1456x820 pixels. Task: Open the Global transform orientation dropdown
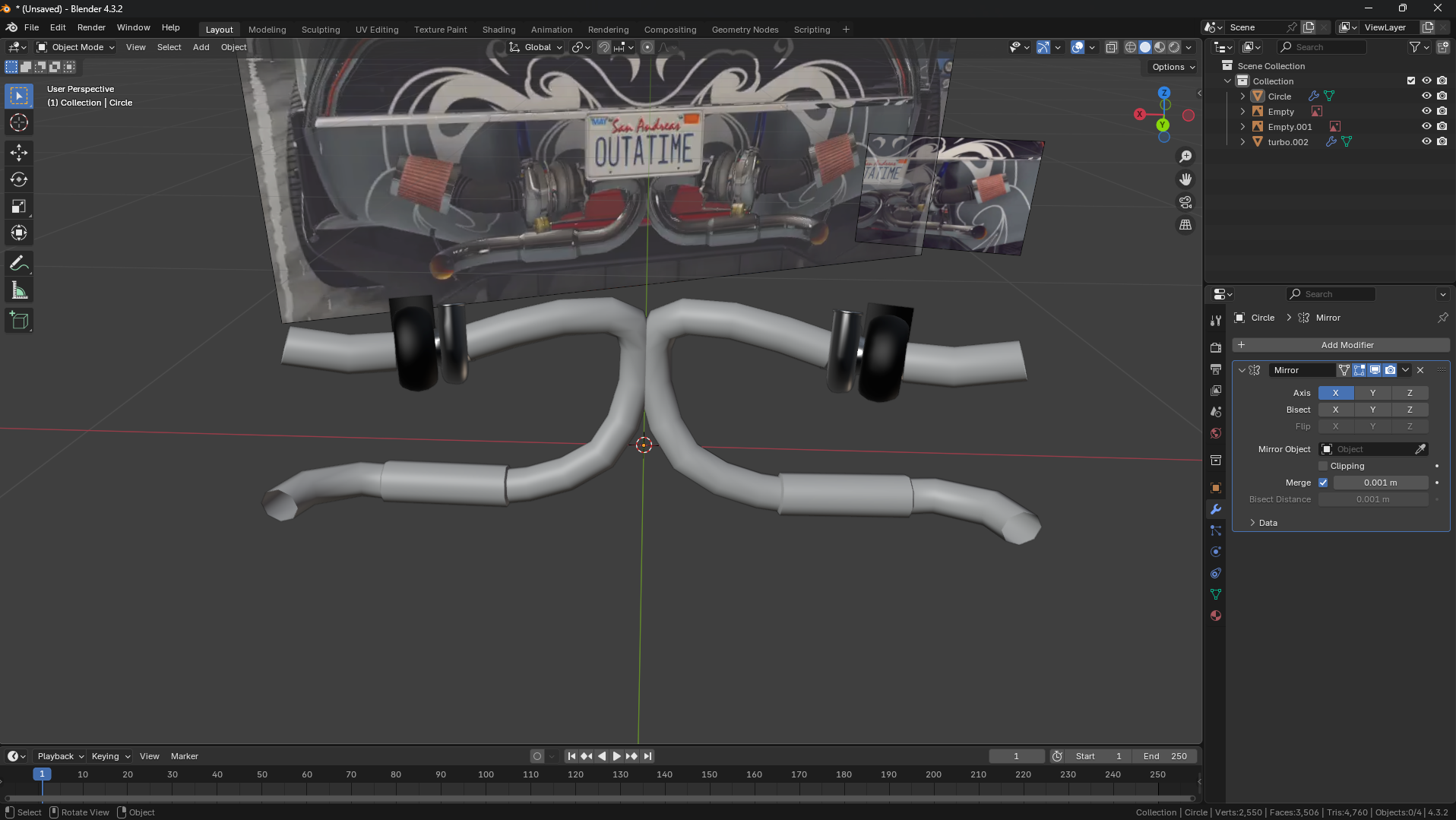(x=536, y=47)
